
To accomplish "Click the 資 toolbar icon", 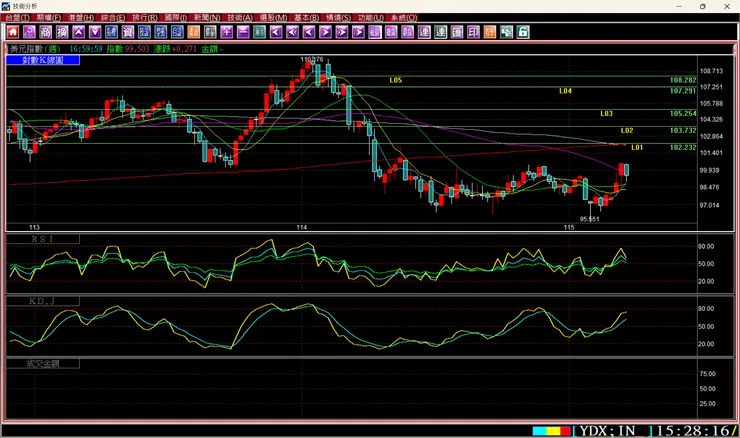I will point(127,32).
